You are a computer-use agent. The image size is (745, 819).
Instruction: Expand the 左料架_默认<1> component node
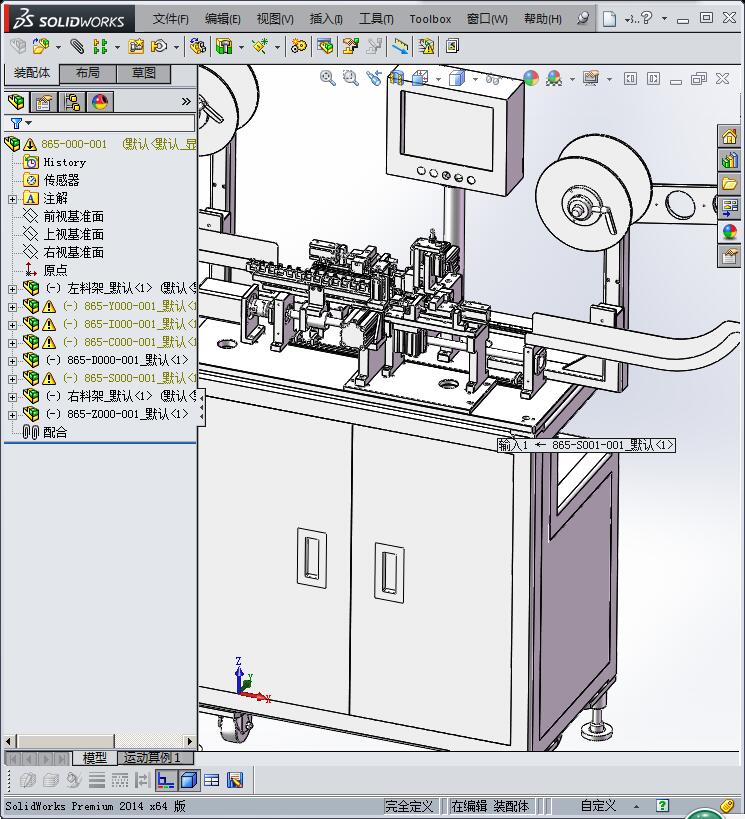[x=12, y=289]
